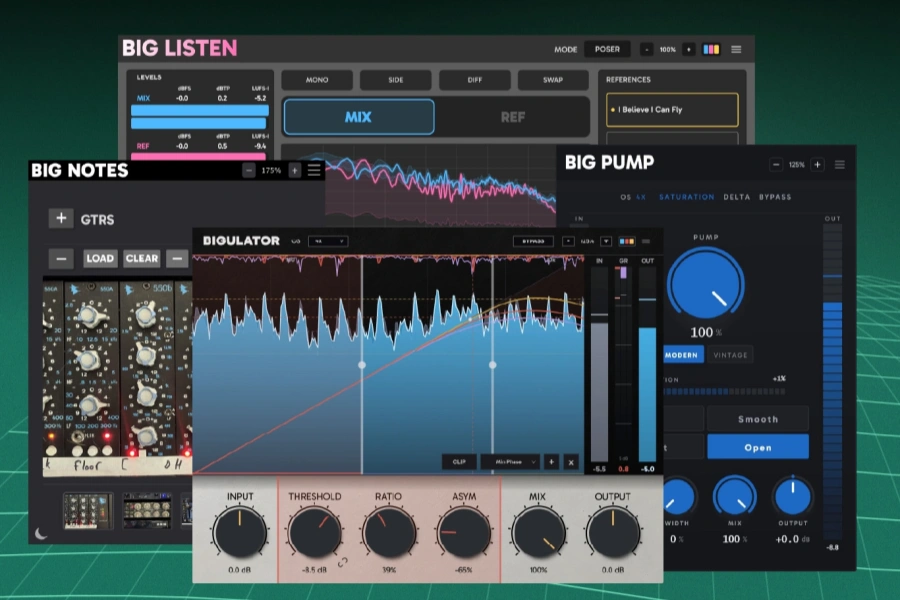Click minus button right of CLEAR

(177, 258)
